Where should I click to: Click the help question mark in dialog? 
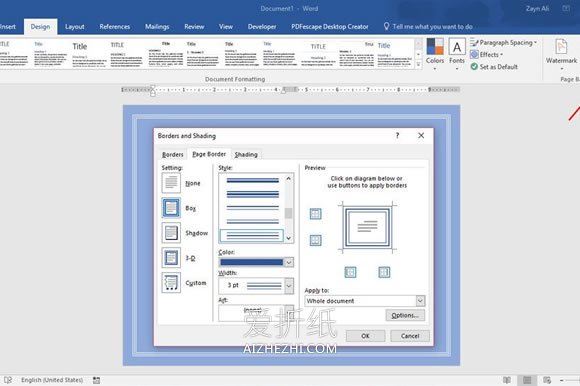click(397, 135)
